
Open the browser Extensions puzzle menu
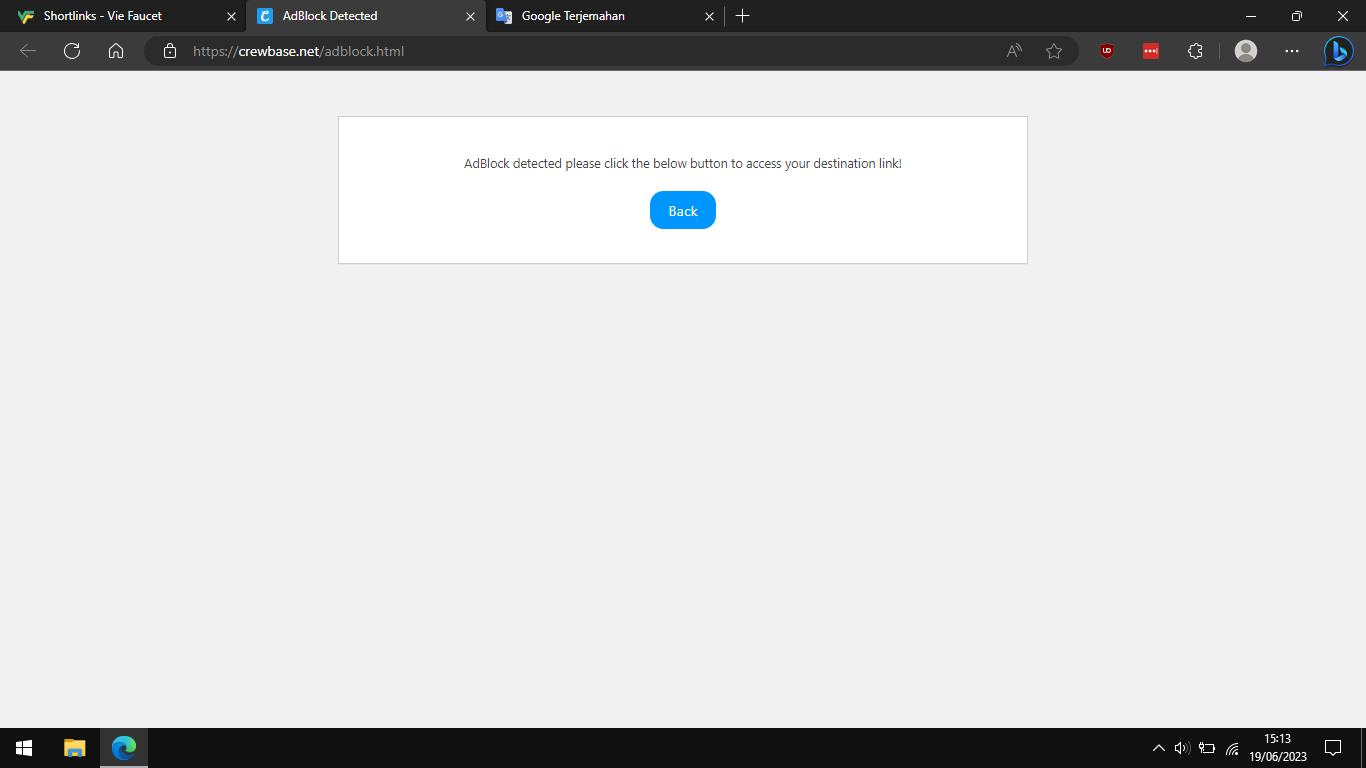tap(1195, 51)
